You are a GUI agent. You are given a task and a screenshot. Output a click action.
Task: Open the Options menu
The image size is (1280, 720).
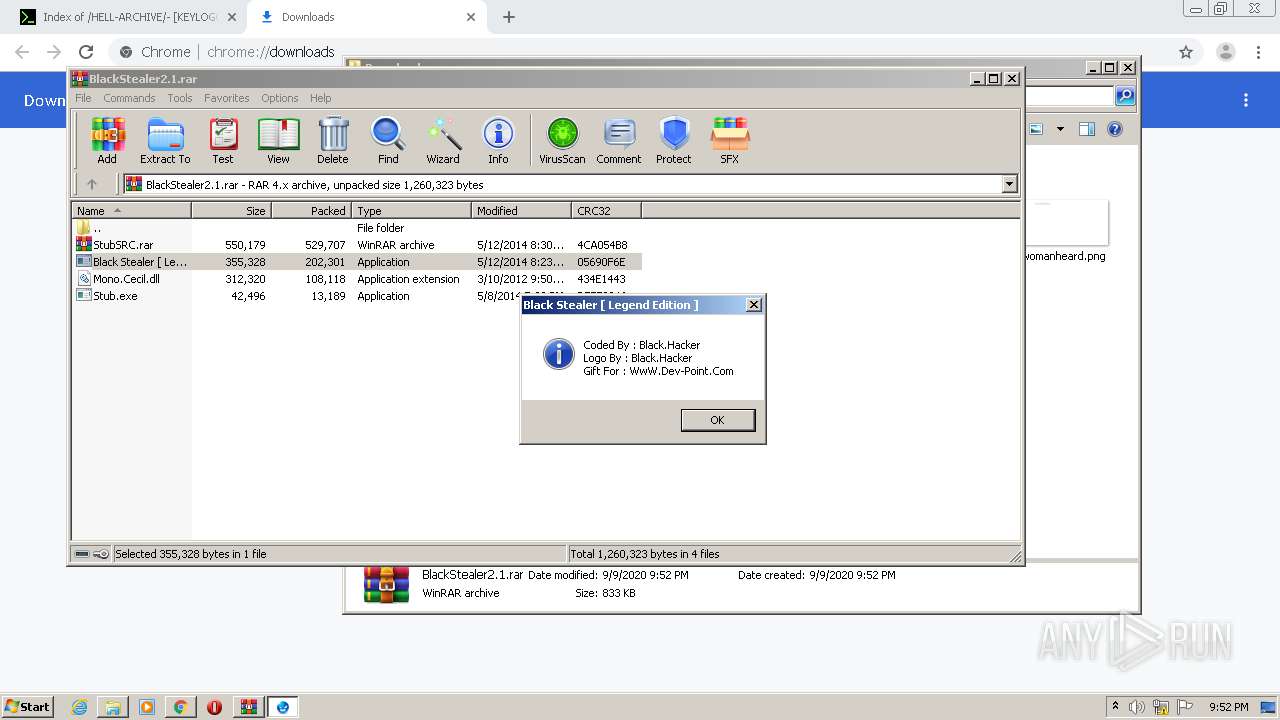click(x=280, y=98)
